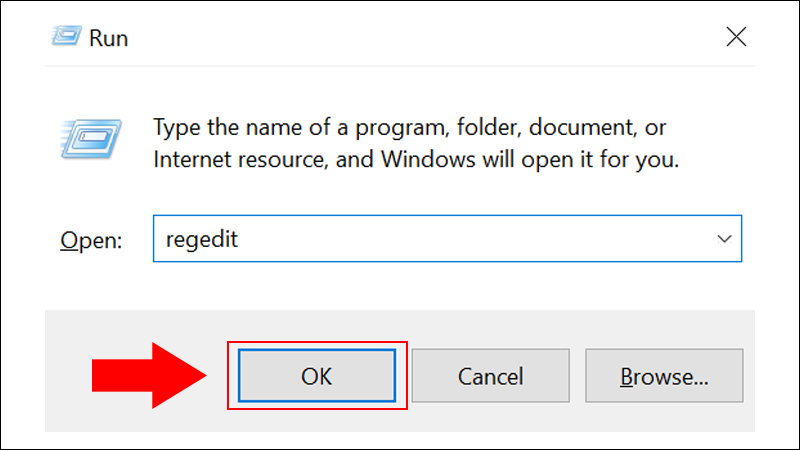Click the large Run program icon

91,138
